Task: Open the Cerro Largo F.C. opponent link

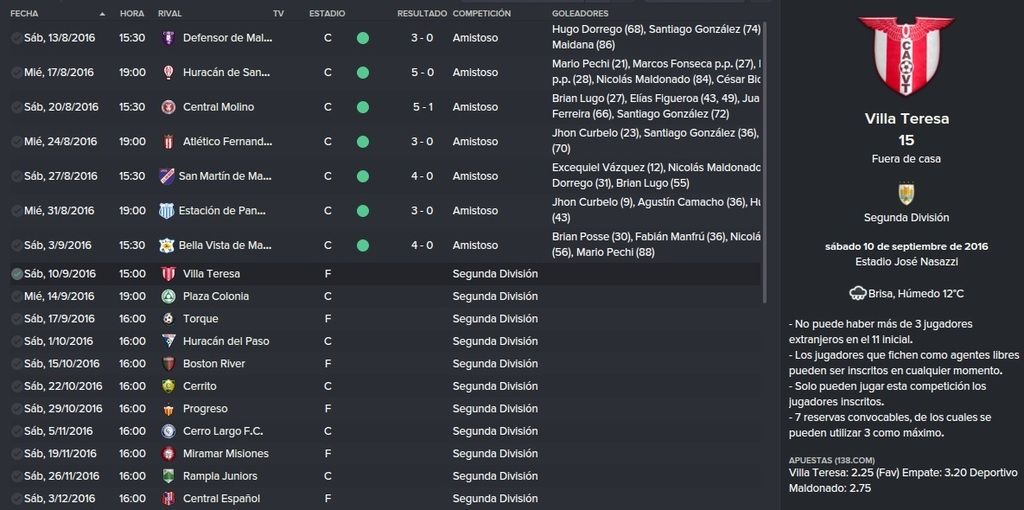Action: (222, 431)
